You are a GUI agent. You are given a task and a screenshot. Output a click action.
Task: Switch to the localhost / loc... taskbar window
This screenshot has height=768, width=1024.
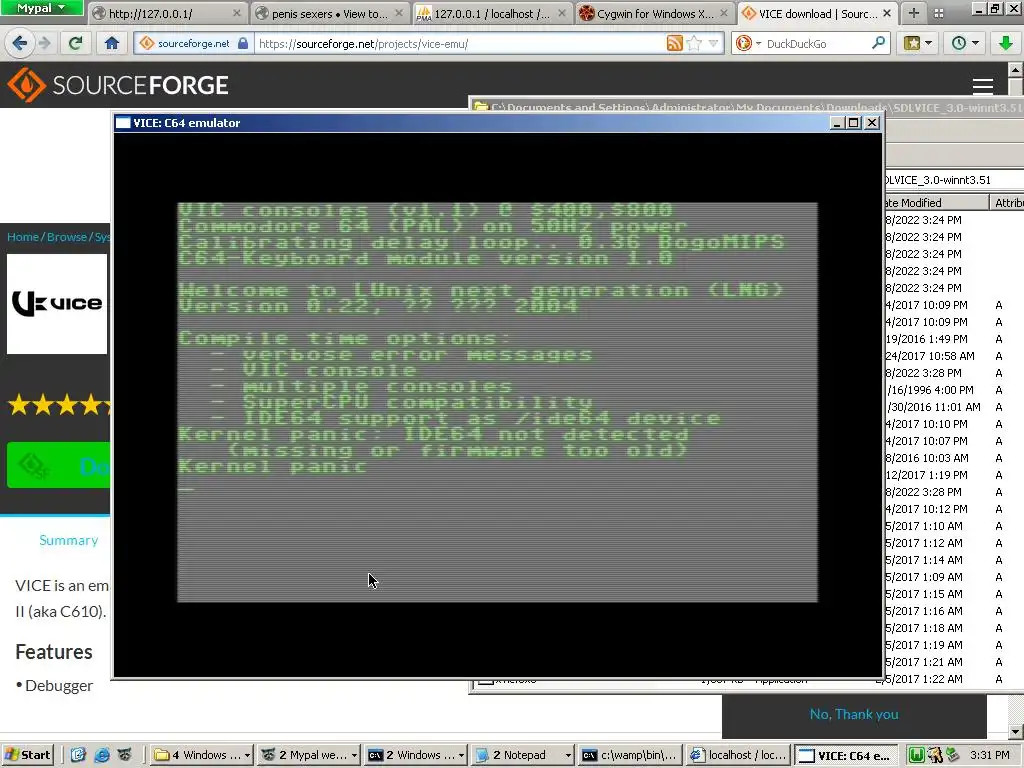(x=737, y=755)
